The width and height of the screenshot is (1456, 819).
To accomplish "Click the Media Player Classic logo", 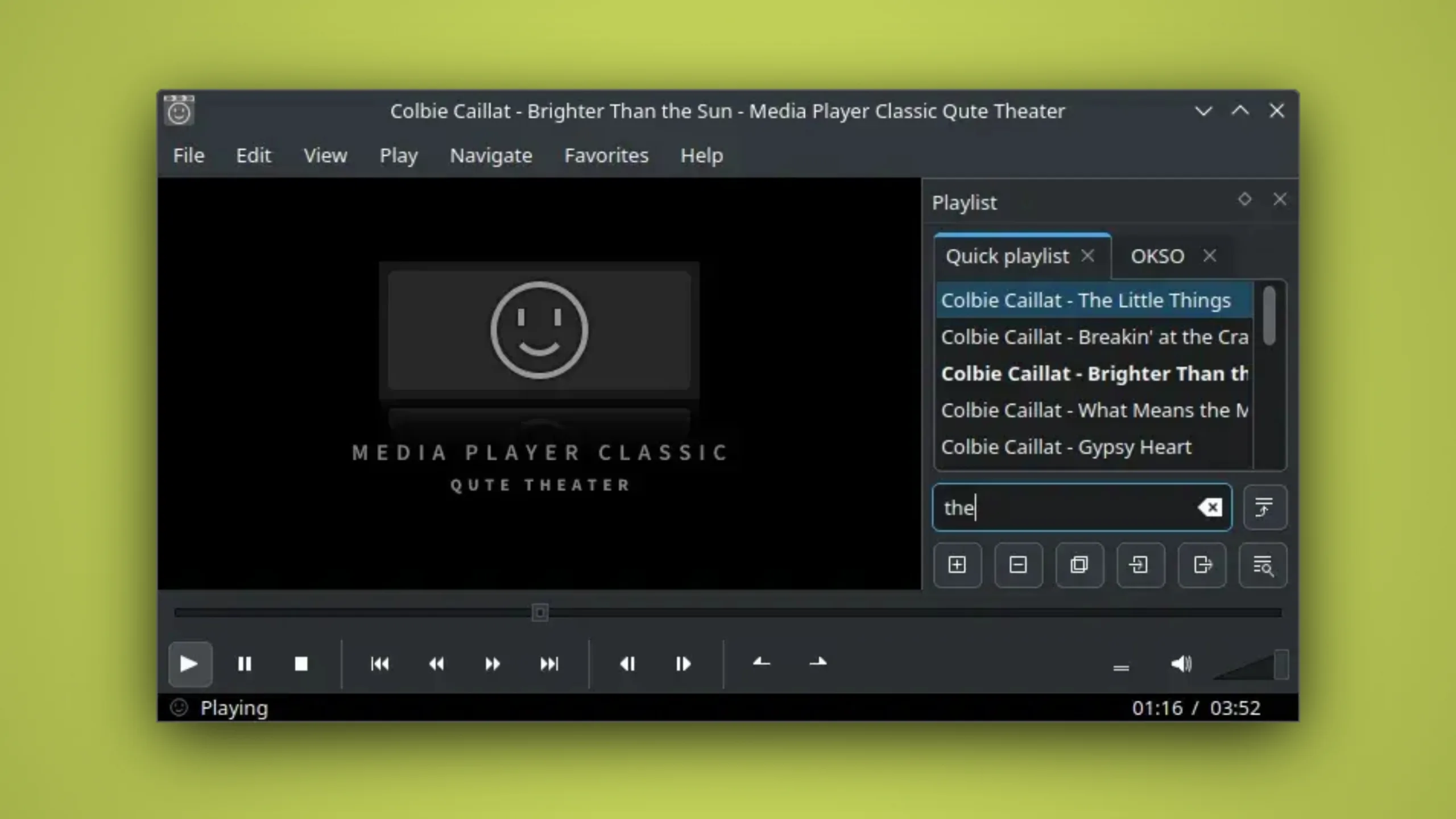I will [539, 377].
